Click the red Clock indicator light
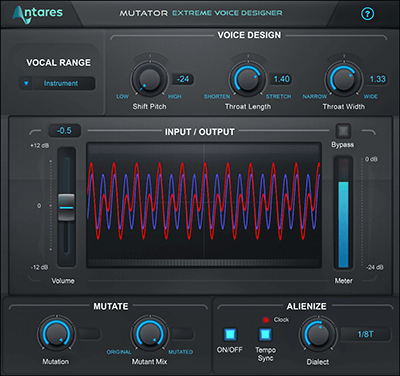The width and height of the screenshot is (400, 376). (x=266, y=320)
